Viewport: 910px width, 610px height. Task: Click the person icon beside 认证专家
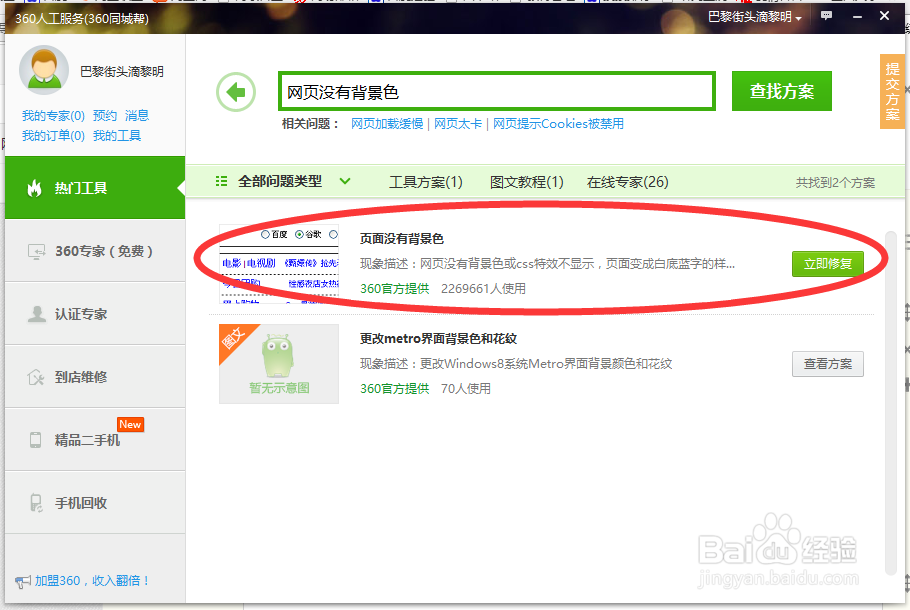[36, 314]
